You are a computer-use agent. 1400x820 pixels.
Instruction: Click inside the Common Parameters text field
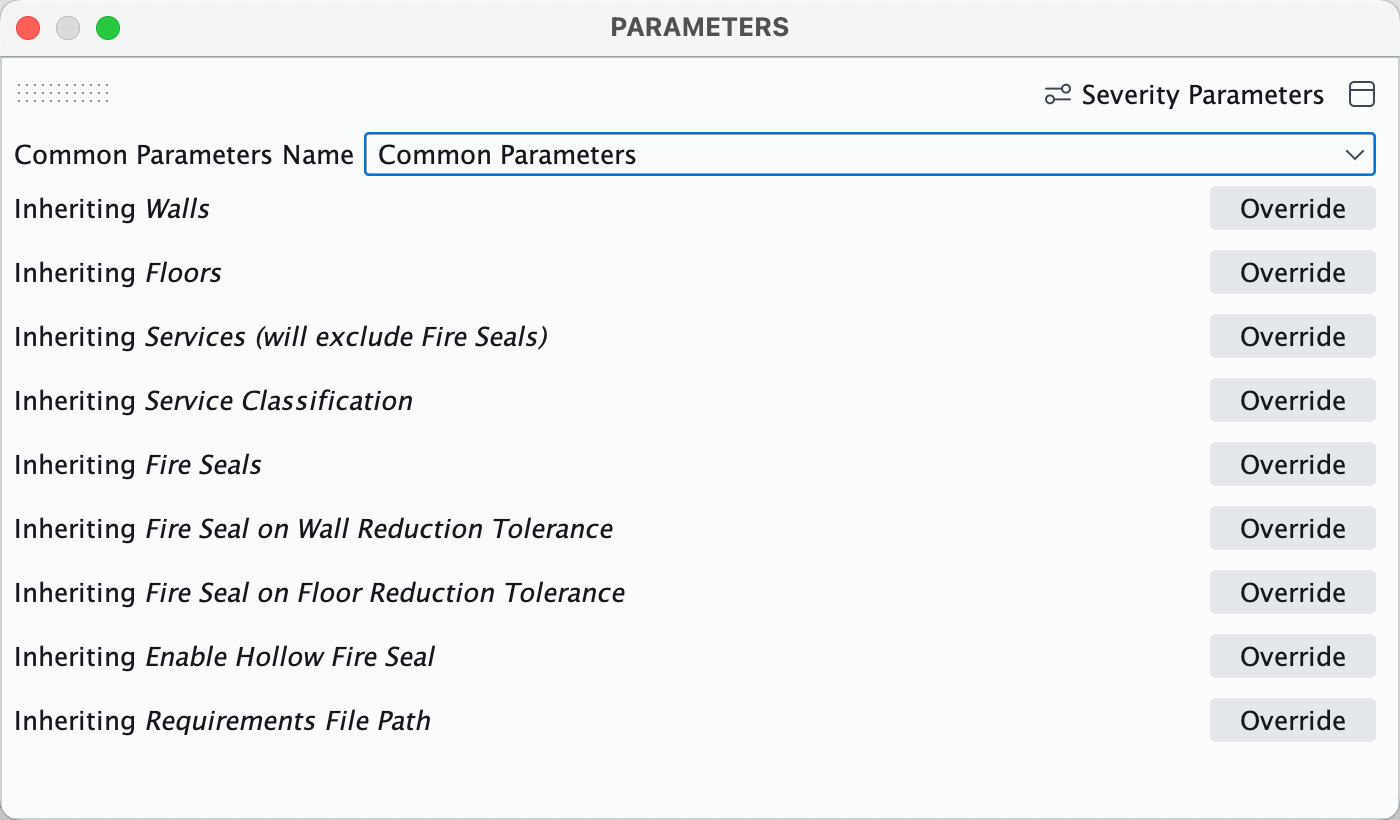coord(700,155)
